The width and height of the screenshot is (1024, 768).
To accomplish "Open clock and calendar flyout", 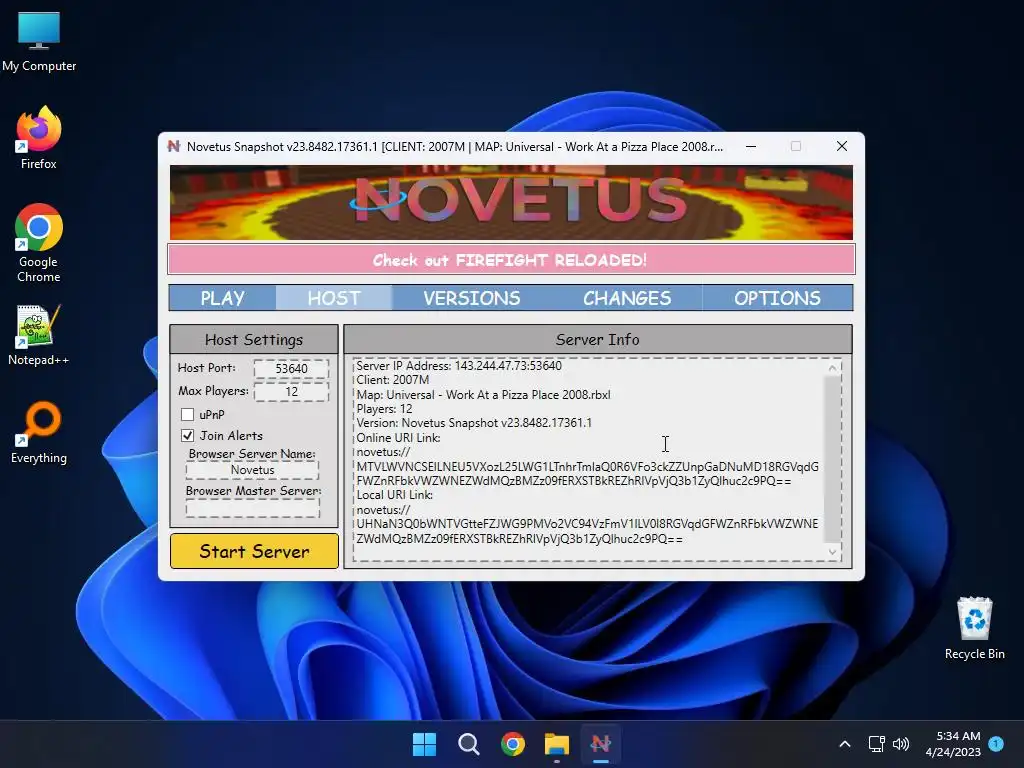I will pos(953,744).
